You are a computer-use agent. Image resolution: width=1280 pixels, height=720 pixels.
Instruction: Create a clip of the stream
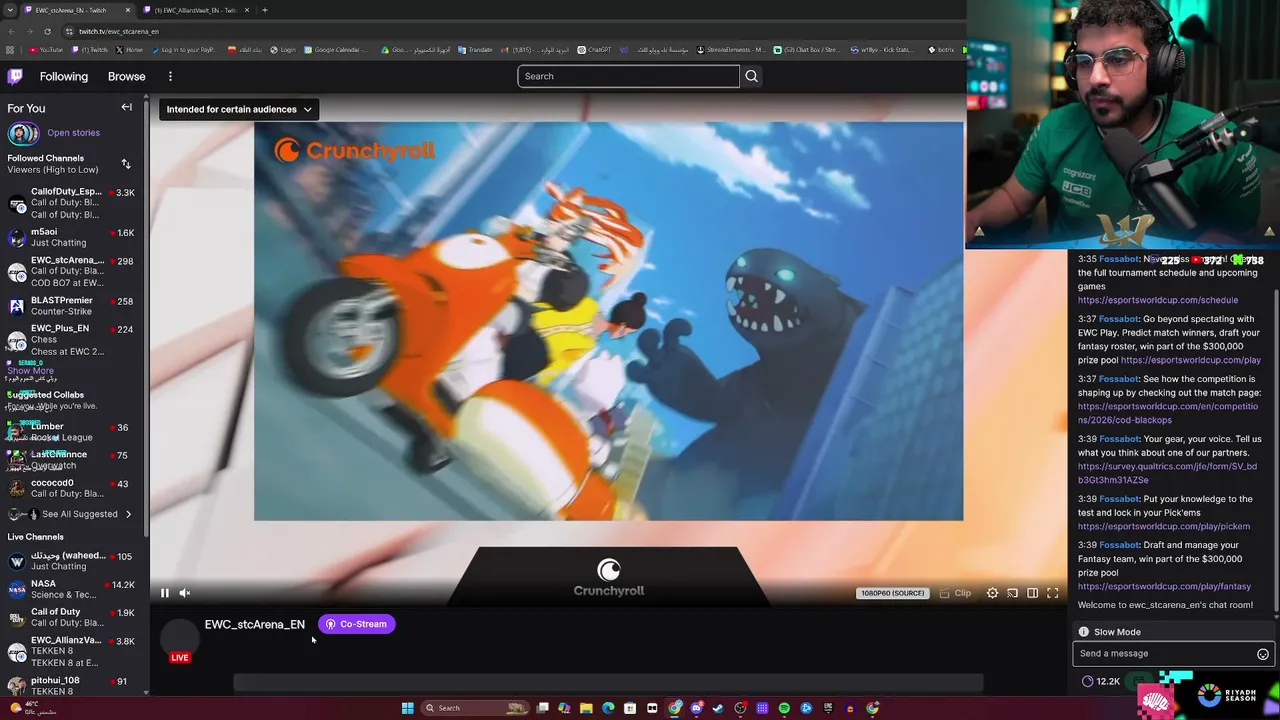[955, 593]
